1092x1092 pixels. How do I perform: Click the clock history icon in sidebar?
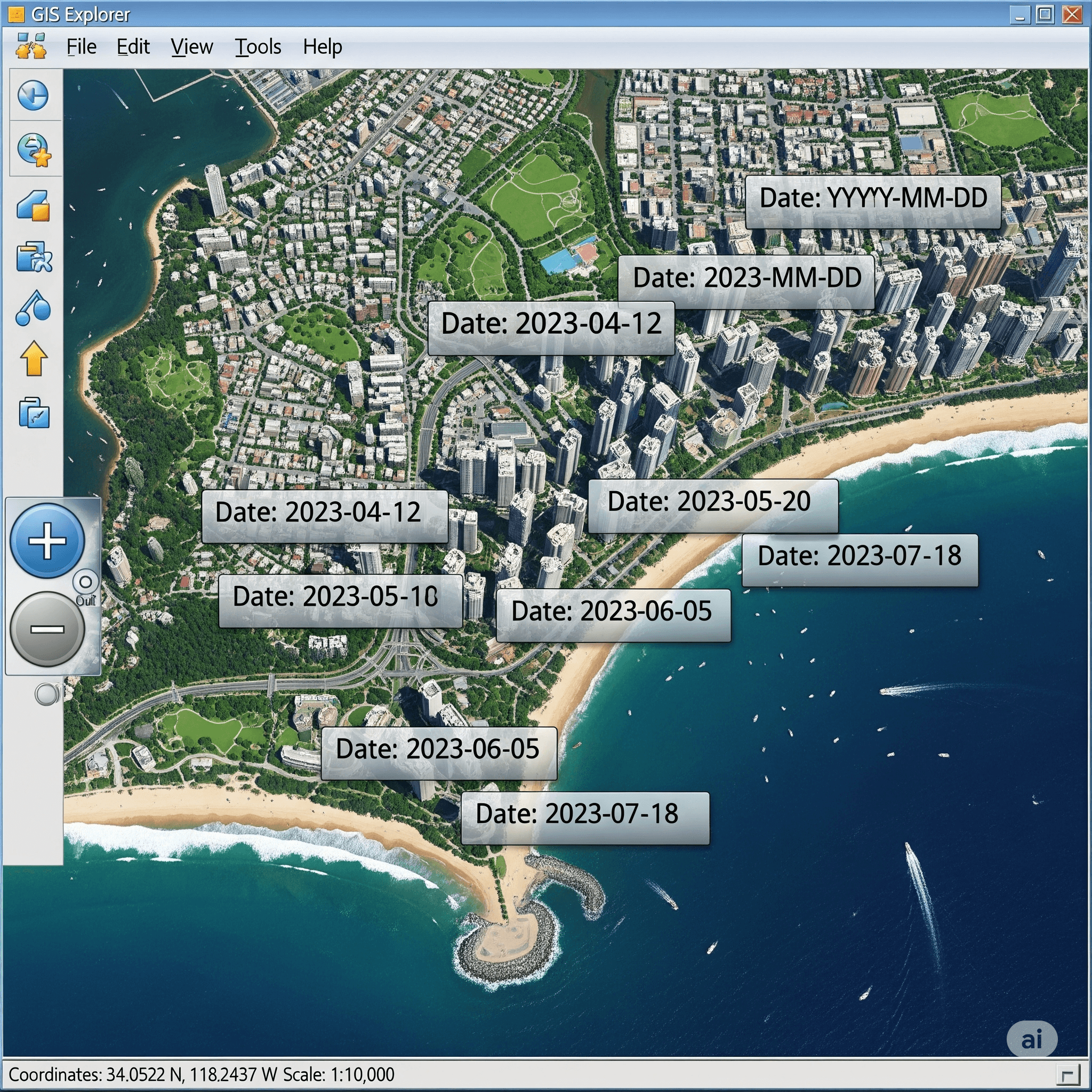pos(33,95)
